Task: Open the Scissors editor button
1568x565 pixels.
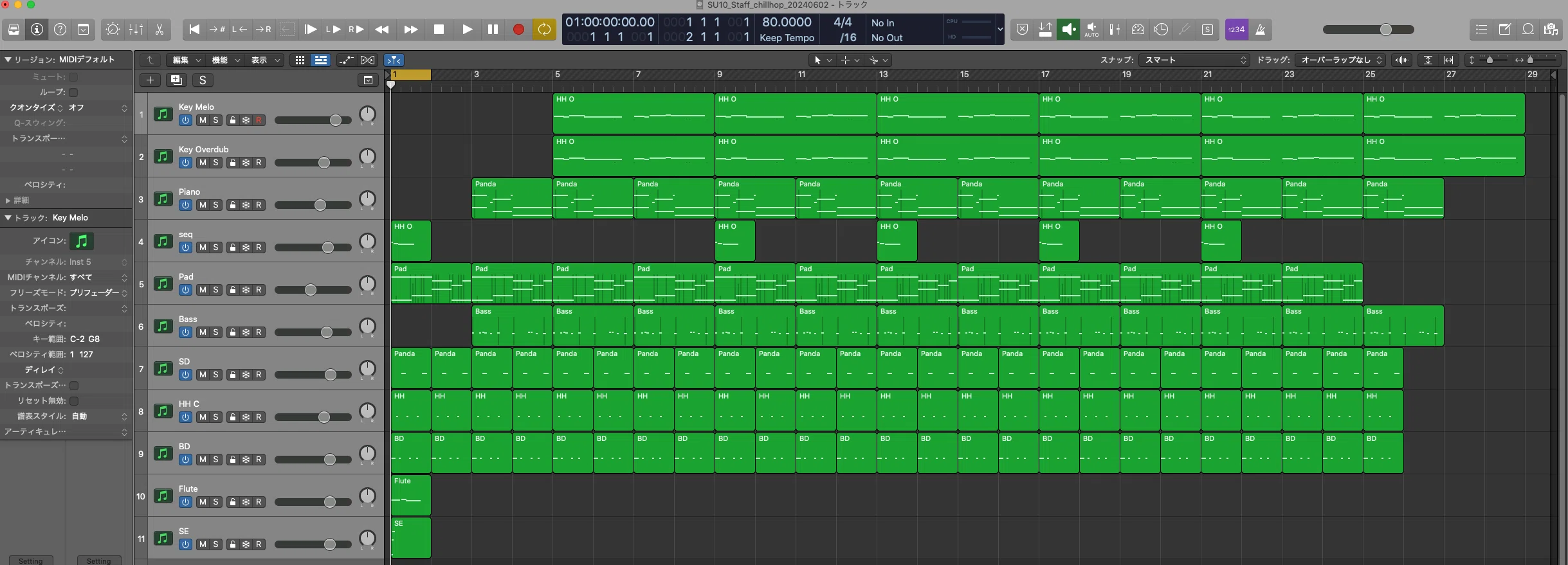Action: [x=160, y=30]
